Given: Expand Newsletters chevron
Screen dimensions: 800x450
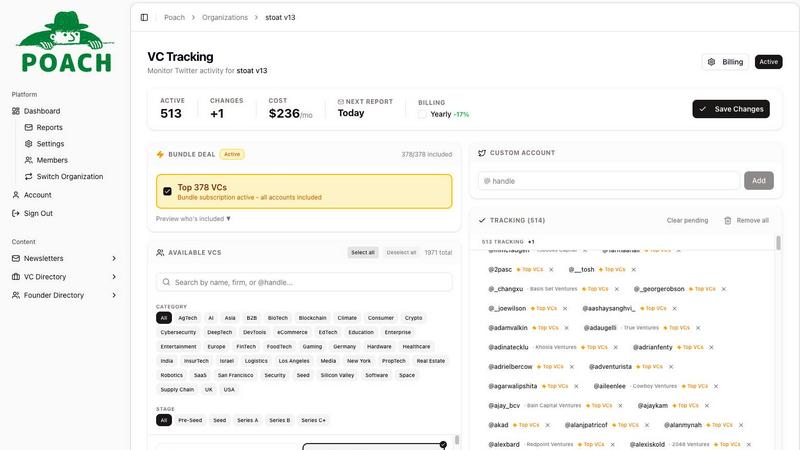Looking at the screenshot, I should pos(114,258).
